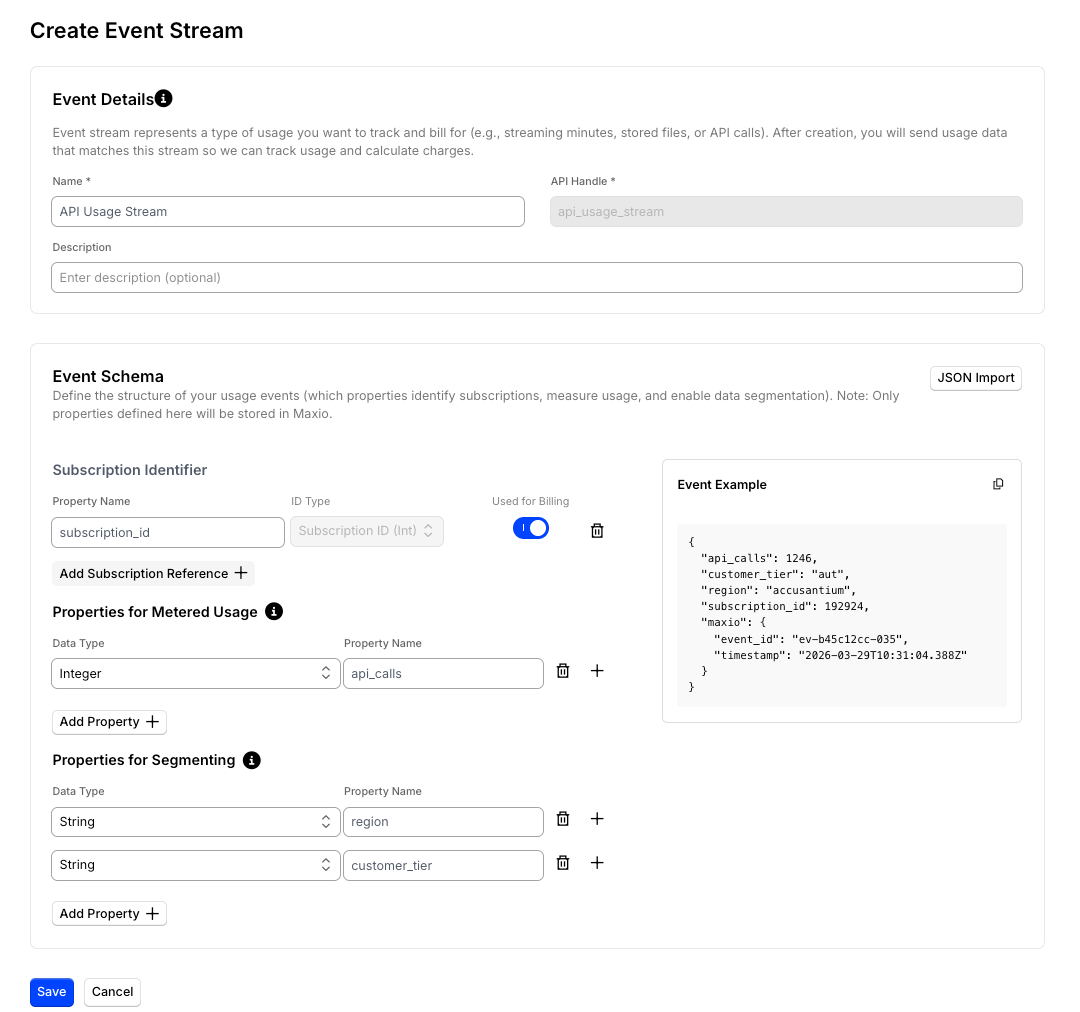Viewport: 1080px width, 1012px height.
Task: Click the plus icon beside the region property
Action: [x=597, y=819]
